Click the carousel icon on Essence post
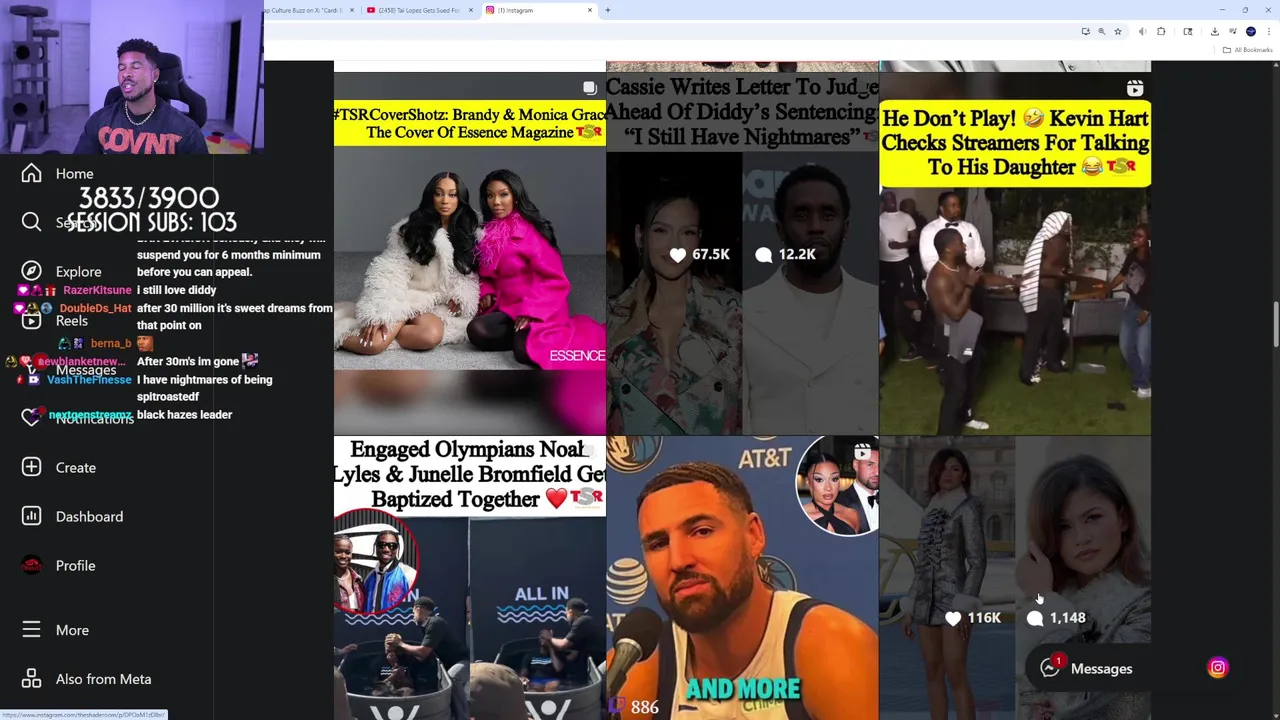This screenshot has width=1280, height=720. click(x=589, y=88)
